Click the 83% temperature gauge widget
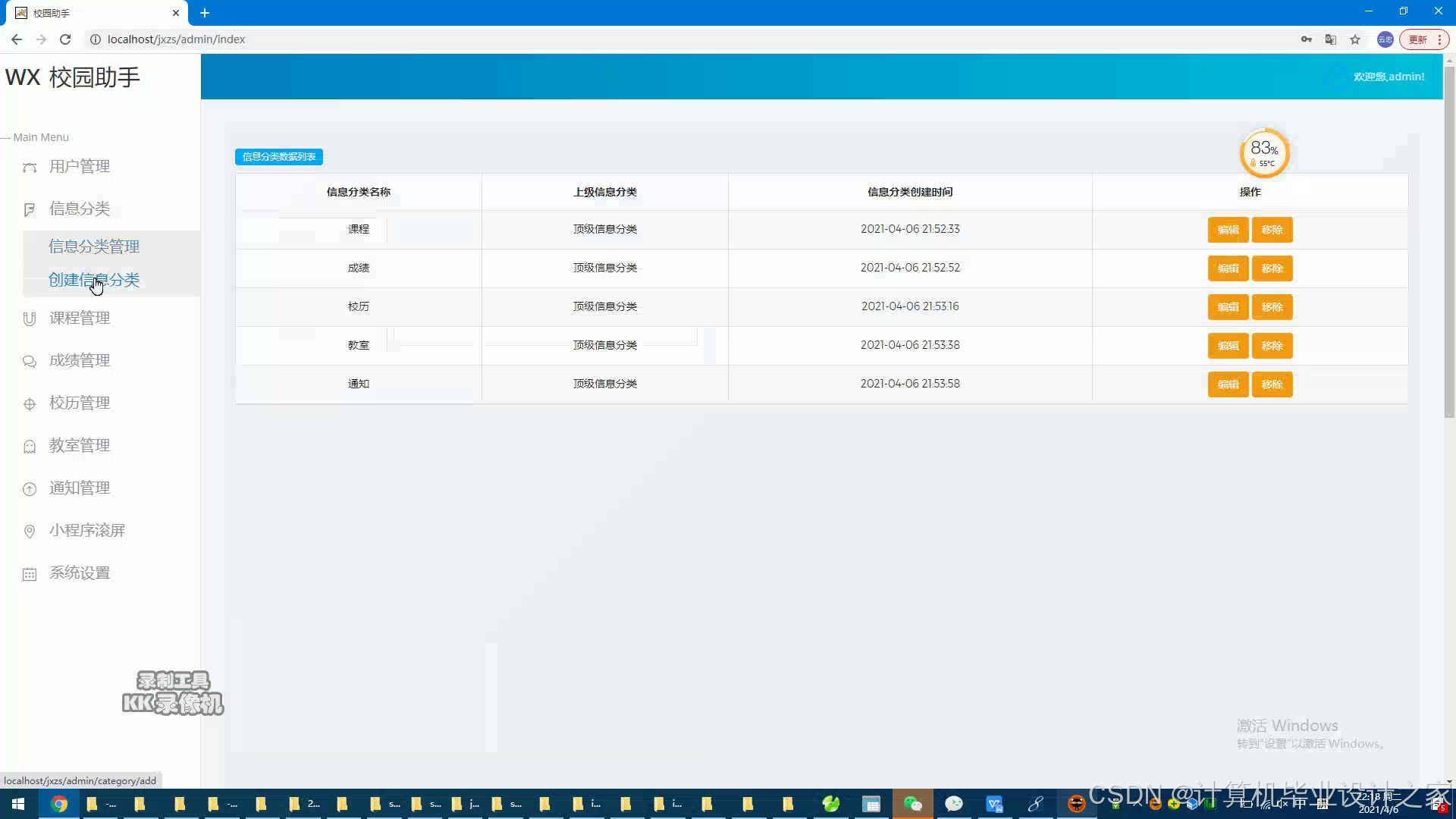 pyautogui.click(x=1264, y=153)
